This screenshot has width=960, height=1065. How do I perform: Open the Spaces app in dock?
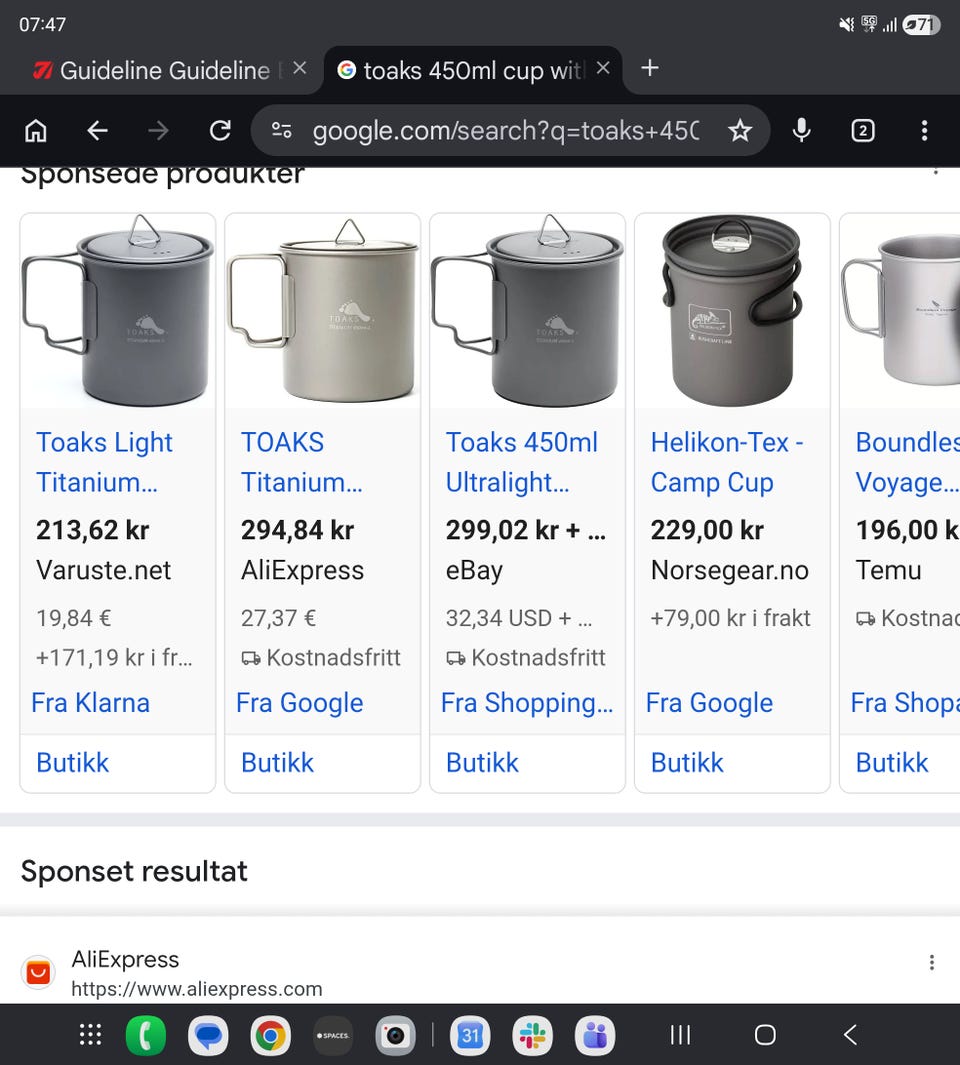[333, 1035]
